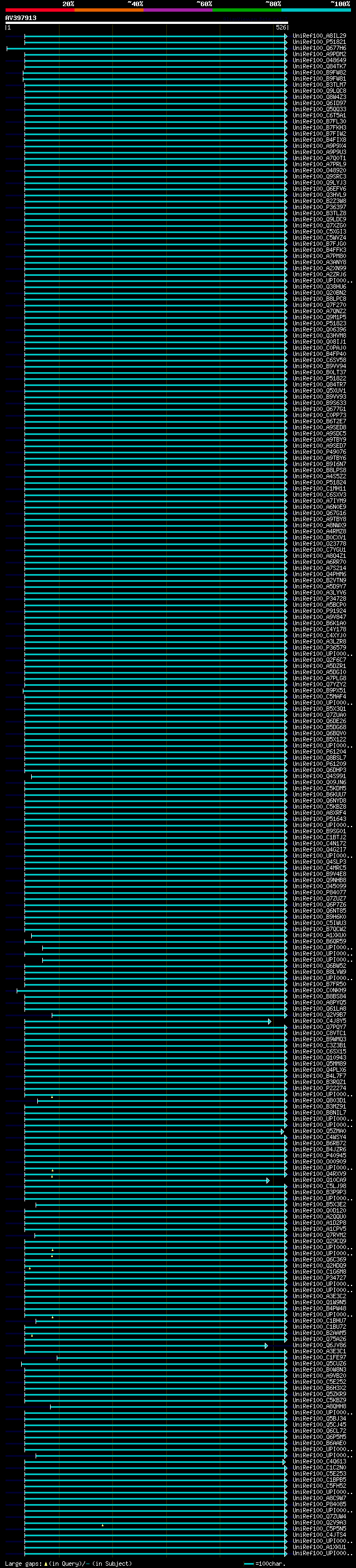Screen dimensions: 356x1568
Task: Select the UniRef100_P36397 label
Action: click(x=319, y=207)
